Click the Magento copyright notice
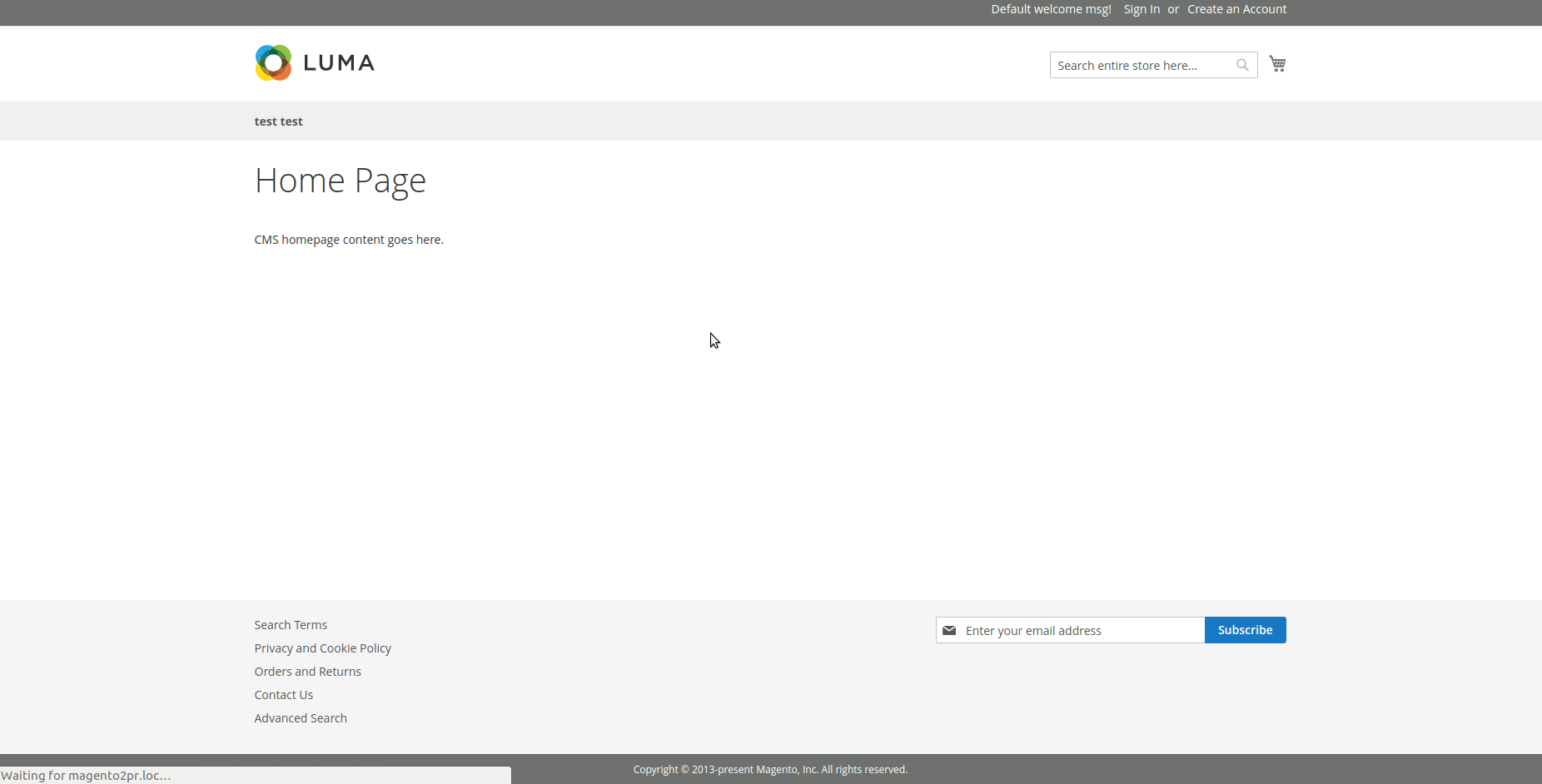 (770, 770)
